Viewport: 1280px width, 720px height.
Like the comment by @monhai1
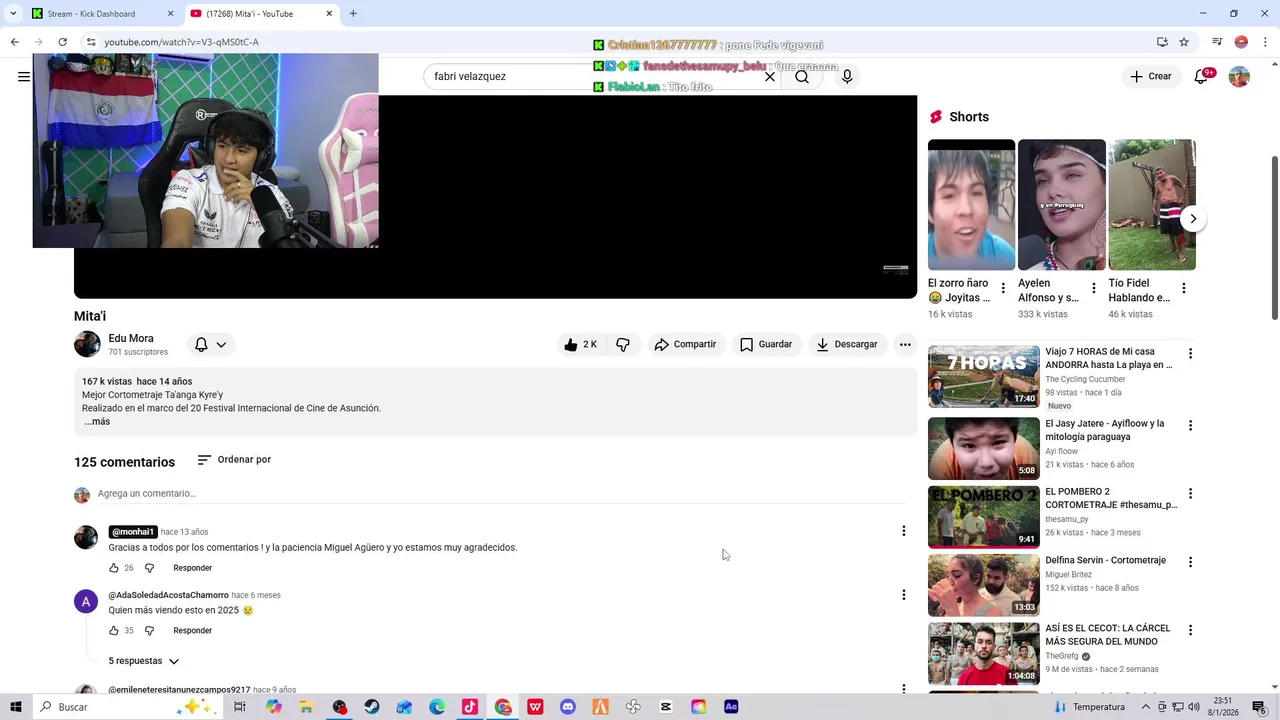coord(114,568)
